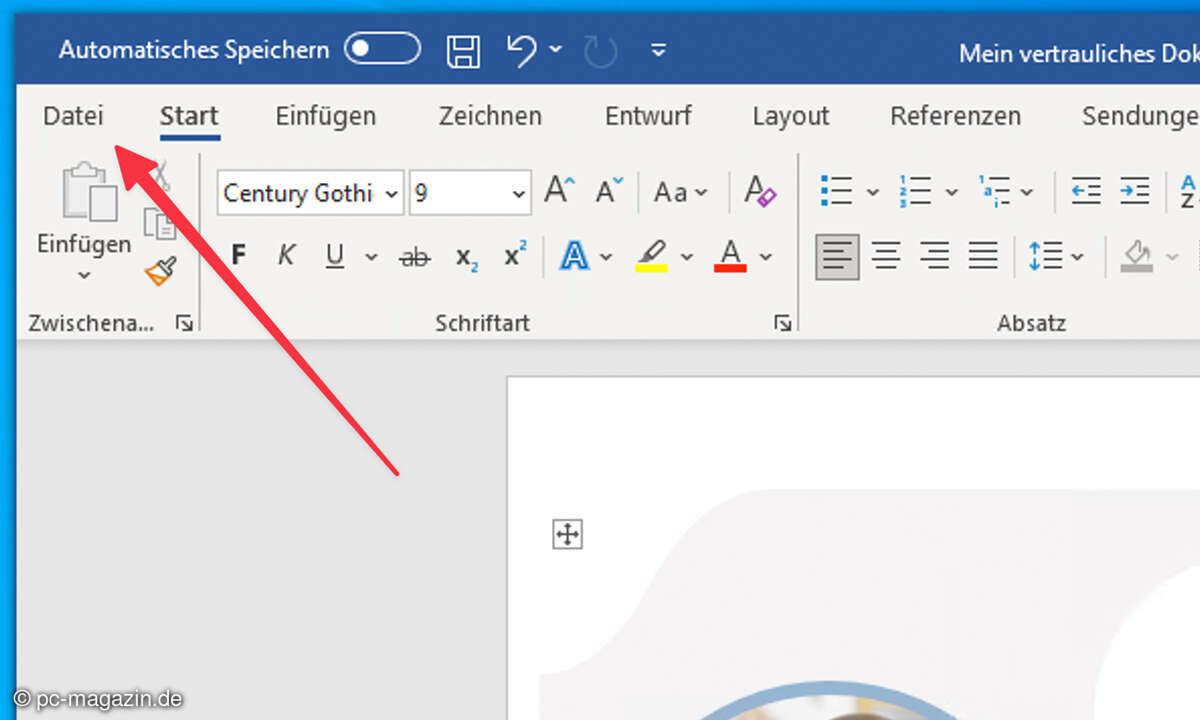Save document with the floppy disk icon
Screen dimensions: 1200x720
pyautogui.click(x=463, y=50)
